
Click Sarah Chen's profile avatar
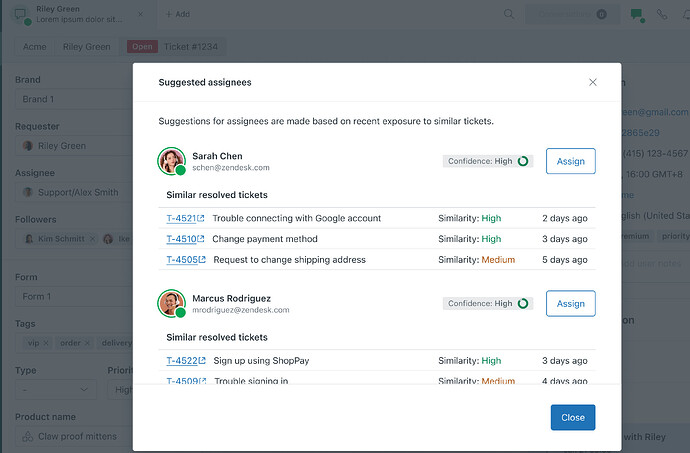click(172, 161)
